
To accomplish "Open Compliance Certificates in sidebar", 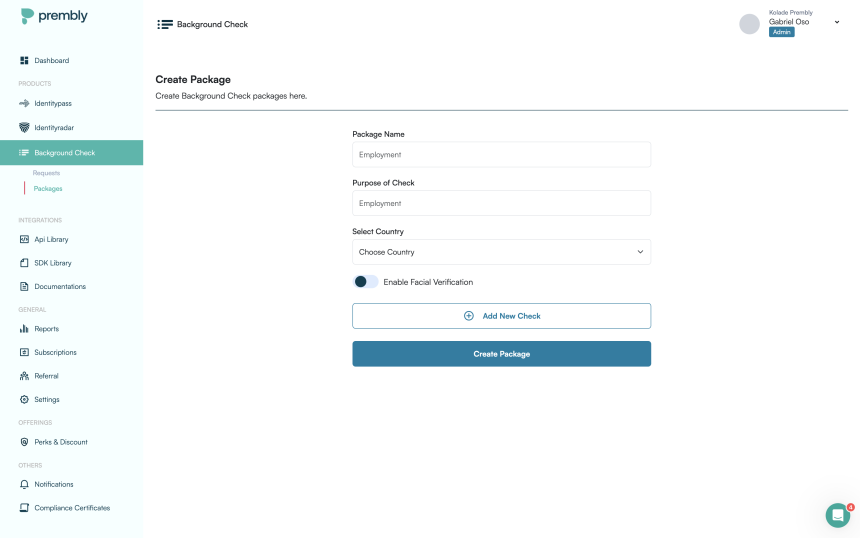I will click(72, 508).
